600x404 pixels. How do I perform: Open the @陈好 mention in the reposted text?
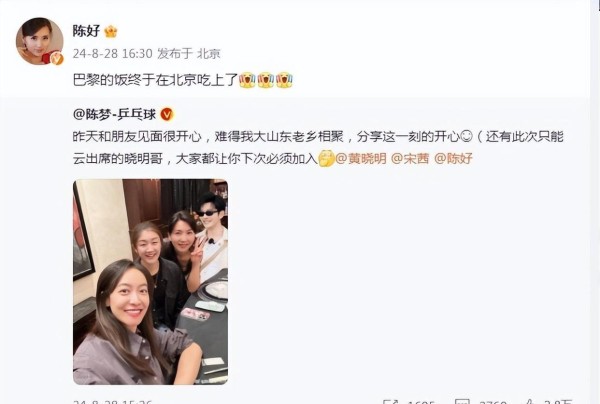pos(453,158)
